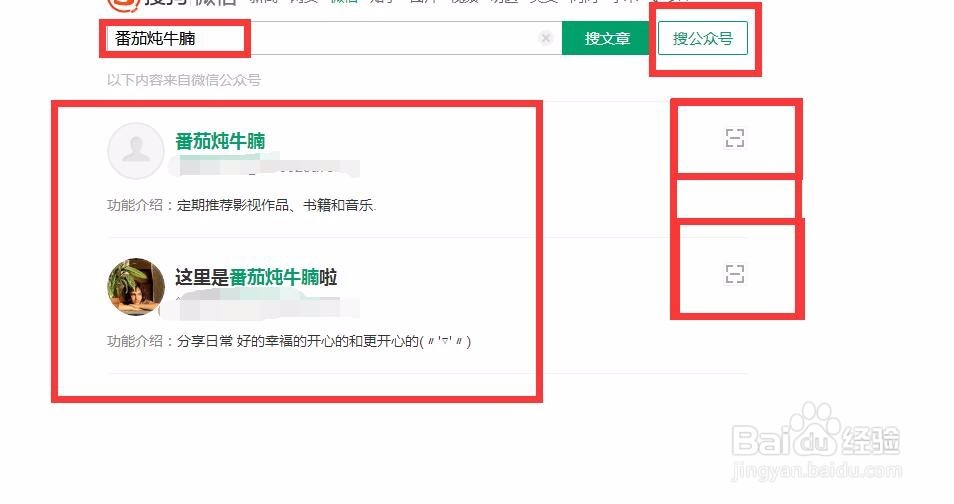Click the 以下内容来自微信公众号 notice text
954x504 pixels.
[184, 80]
